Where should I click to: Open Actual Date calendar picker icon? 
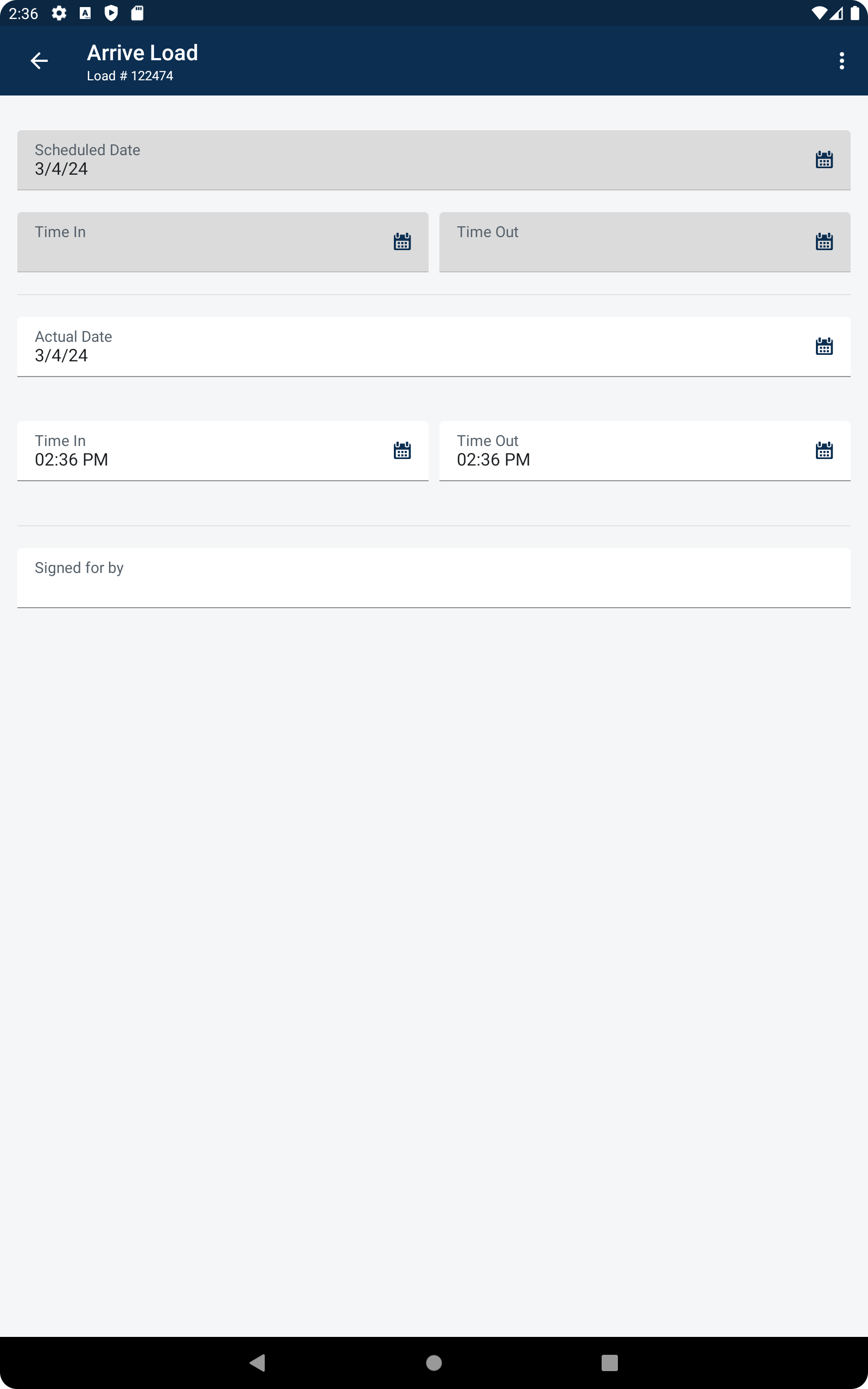pos(824,347)
